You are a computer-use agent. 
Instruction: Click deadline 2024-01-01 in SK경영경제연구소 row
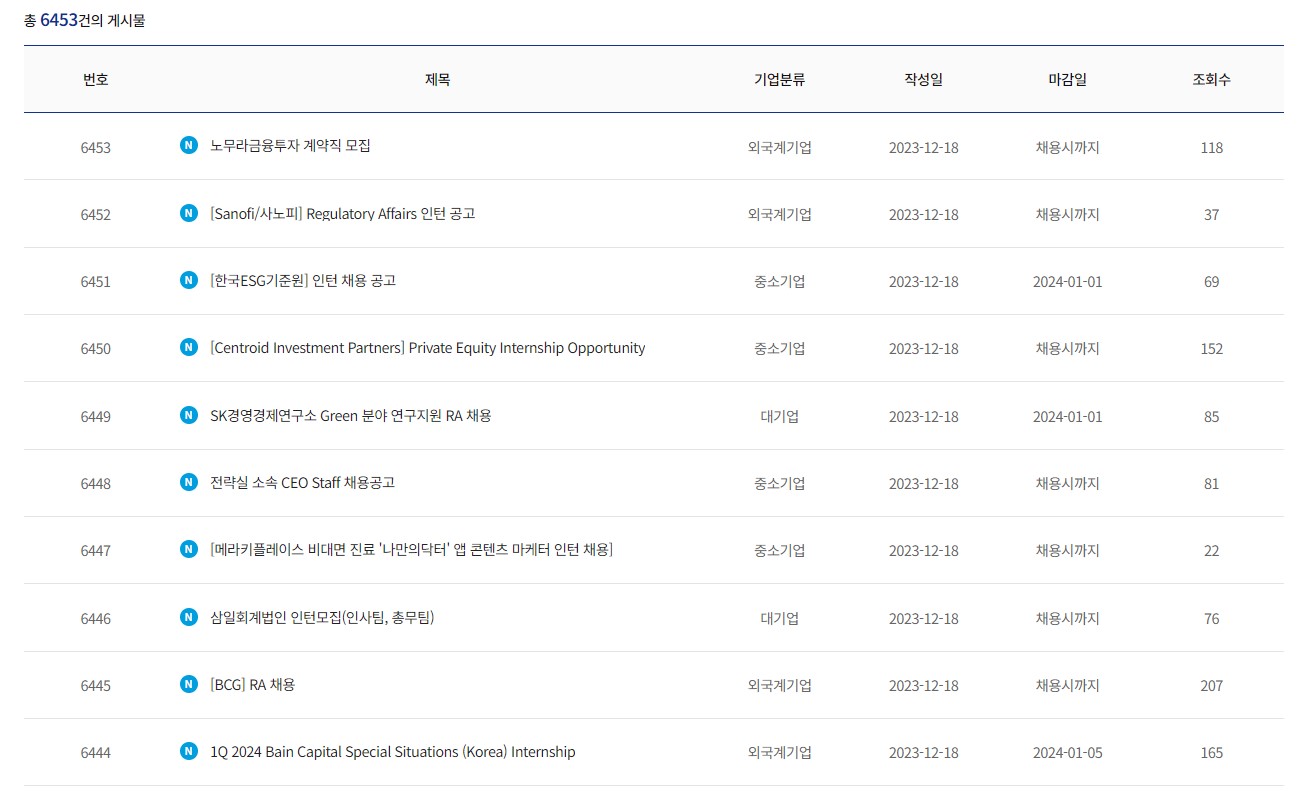coord(1067,417)
